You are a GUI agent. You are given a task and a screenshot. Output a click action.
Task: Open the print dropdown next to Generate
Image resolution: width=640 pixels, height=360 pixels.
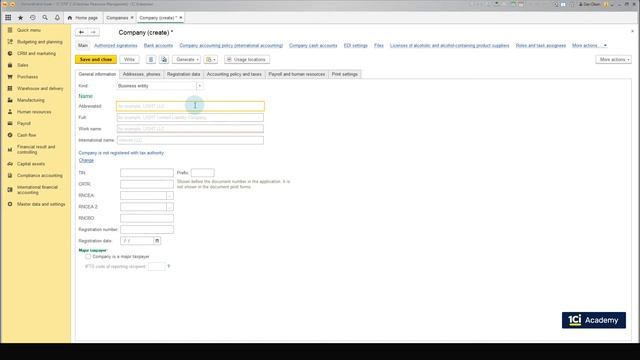(211, 60)
